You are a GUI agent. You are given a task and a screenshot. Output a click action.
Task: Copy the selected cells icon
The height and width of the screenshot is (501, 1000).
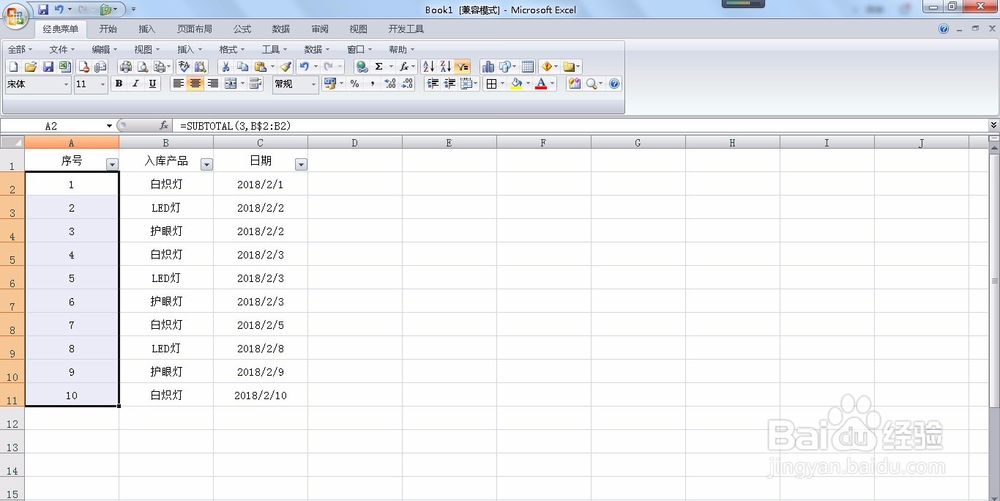(x=242, y=66)
